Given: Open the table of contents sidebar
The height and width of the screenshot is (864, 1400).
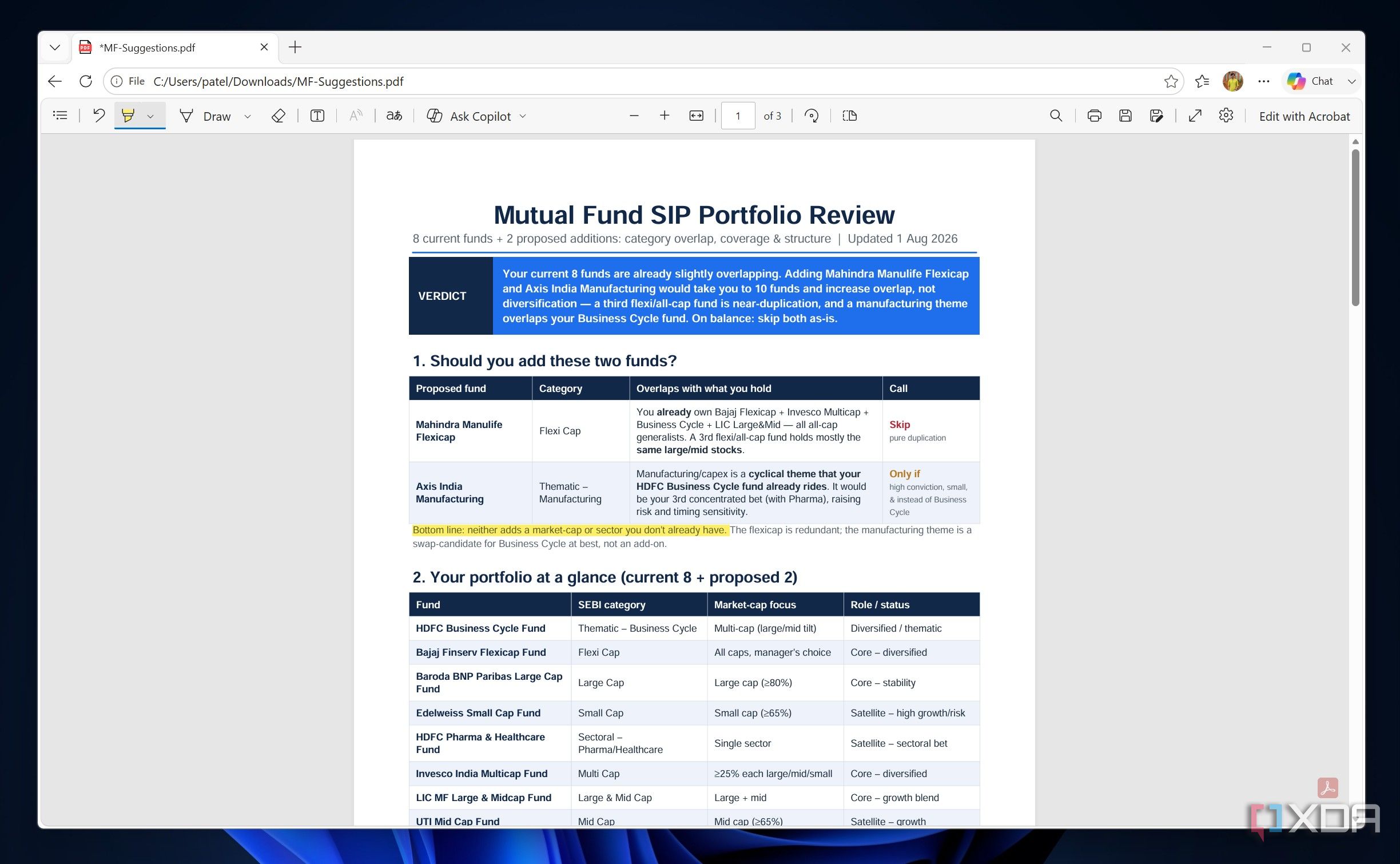Looking at the screenshot, I should (60, 116).
